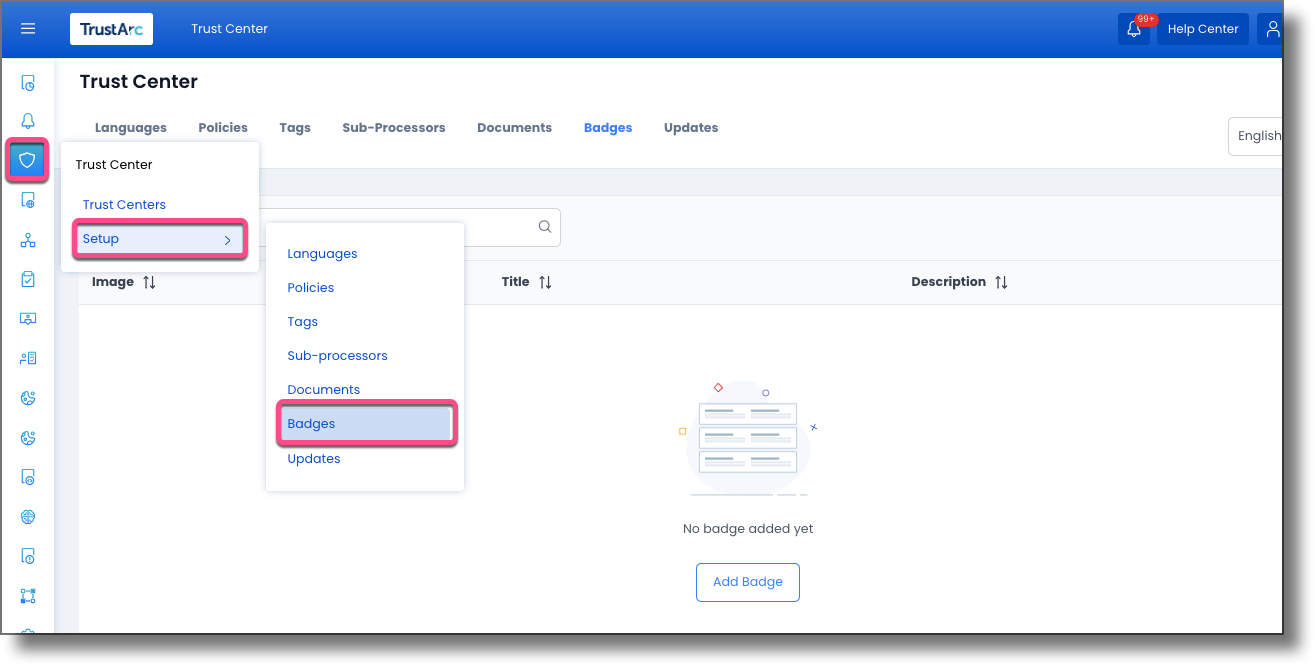Choose Badges in the Setup submenu
The image size is (1315, 666).
(x=311, y=423)
